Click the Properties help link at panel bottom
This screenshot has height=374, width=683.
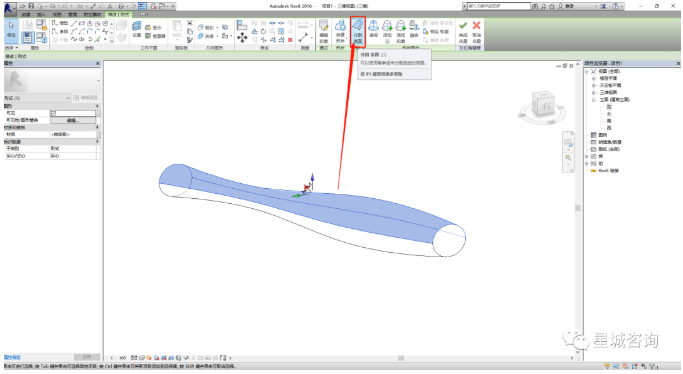[12, 357]
